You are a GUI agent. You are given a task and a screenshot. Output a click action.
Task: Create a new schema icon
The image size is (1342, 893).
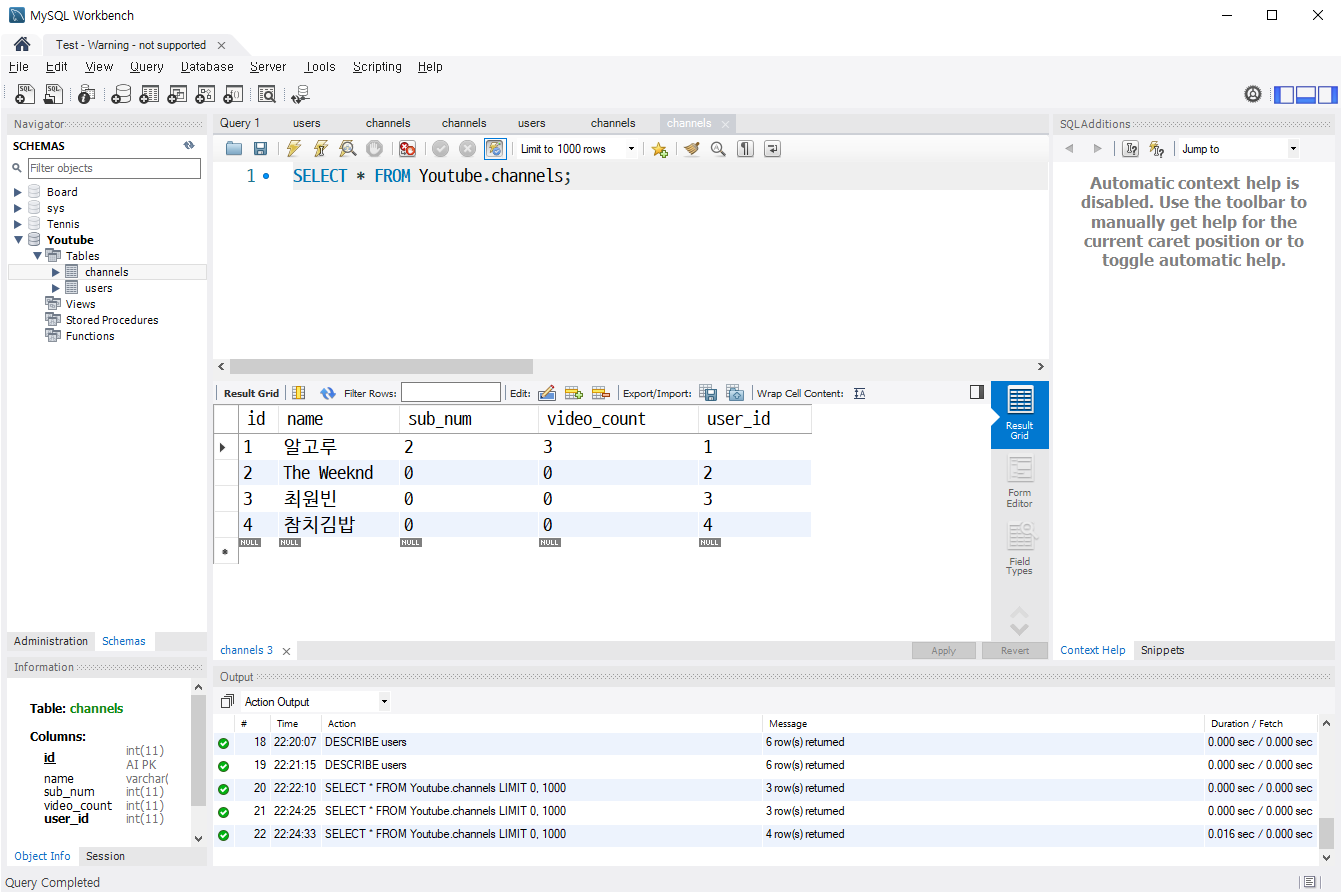(x=121, y=94)
